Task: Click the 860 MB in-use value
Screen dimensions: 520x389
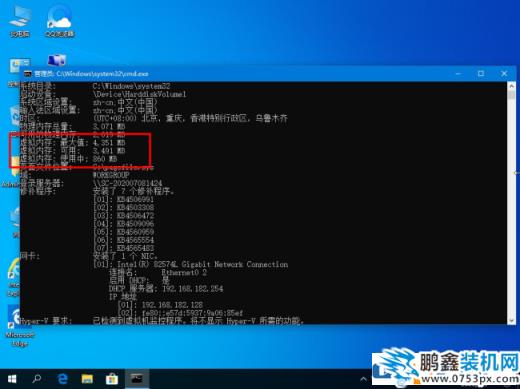Action: pos(105,159)
